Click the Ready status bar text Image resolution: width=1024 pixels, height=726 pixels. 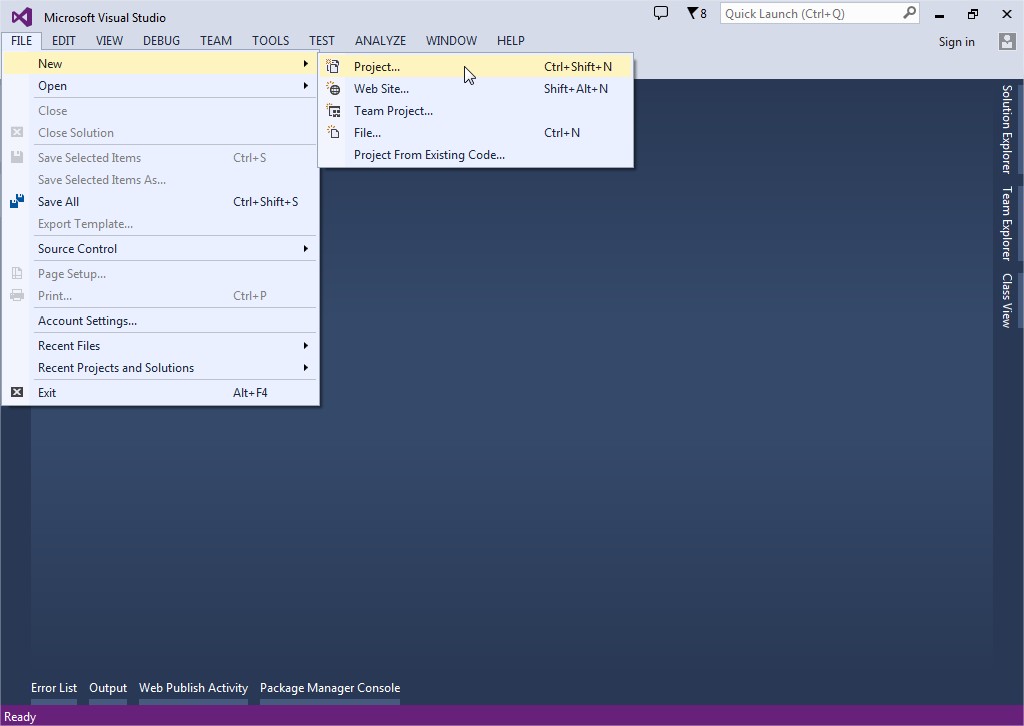click(x=20, y=717)
